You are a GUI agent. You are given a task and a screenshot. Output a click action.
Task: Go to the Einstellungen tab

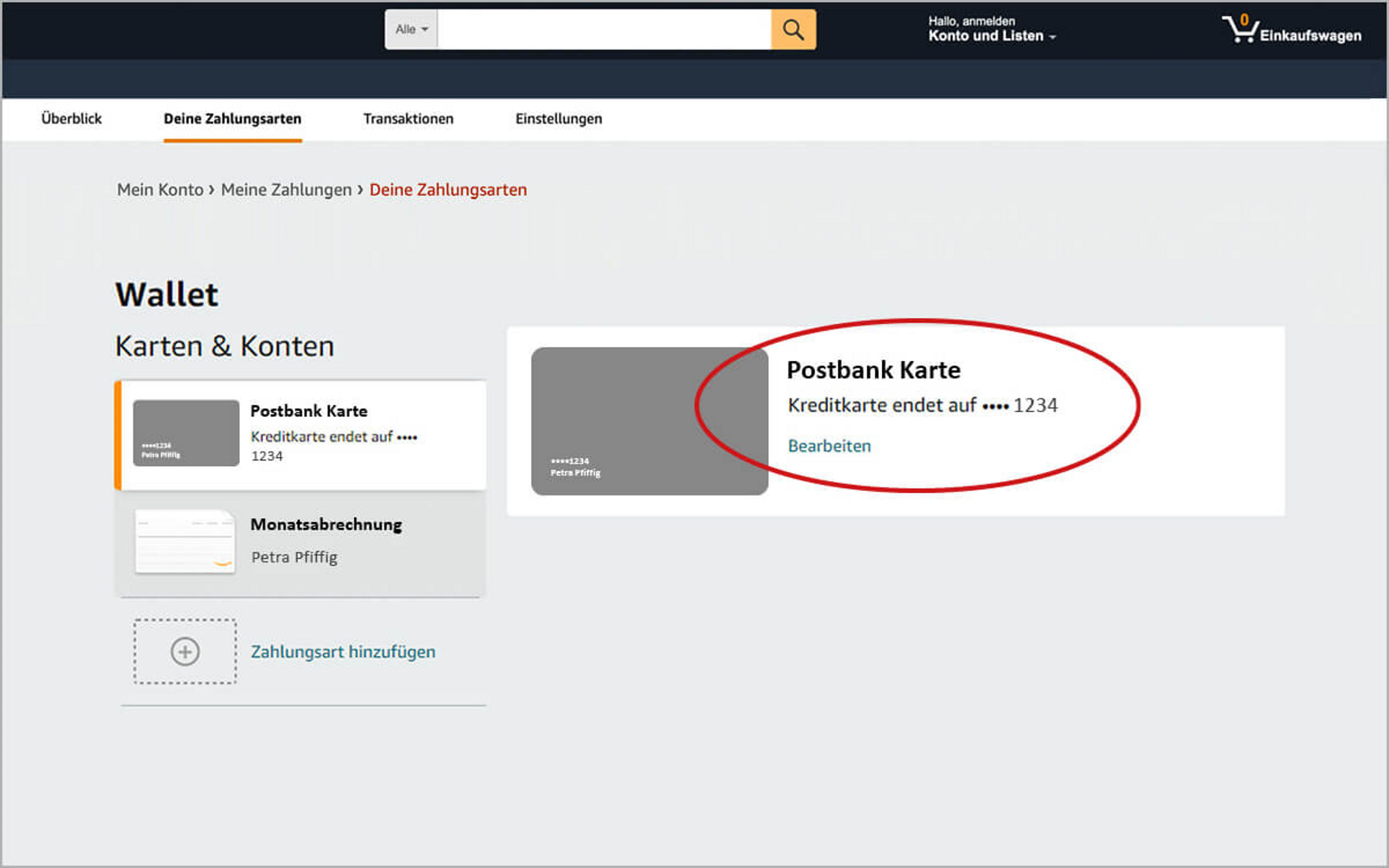point(558,119)
